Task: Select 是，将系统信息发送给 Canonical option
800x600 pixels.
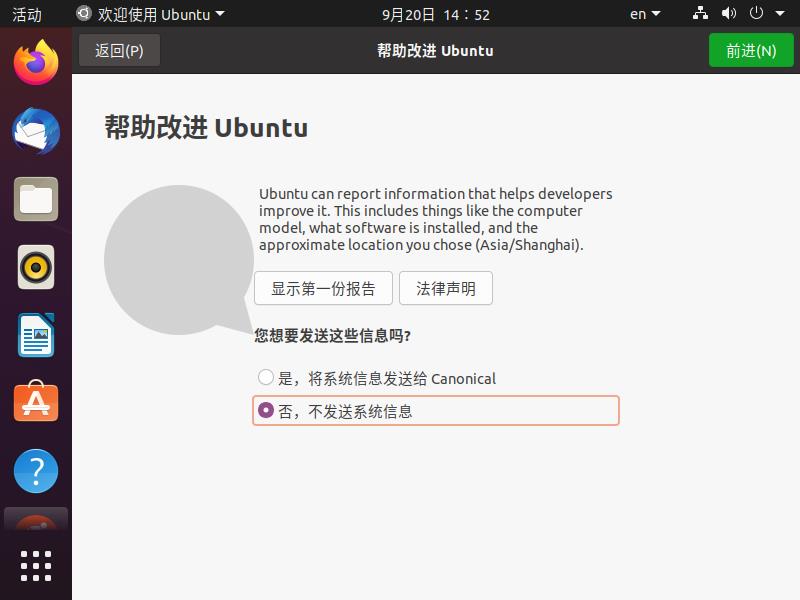Action: [377, 378]
